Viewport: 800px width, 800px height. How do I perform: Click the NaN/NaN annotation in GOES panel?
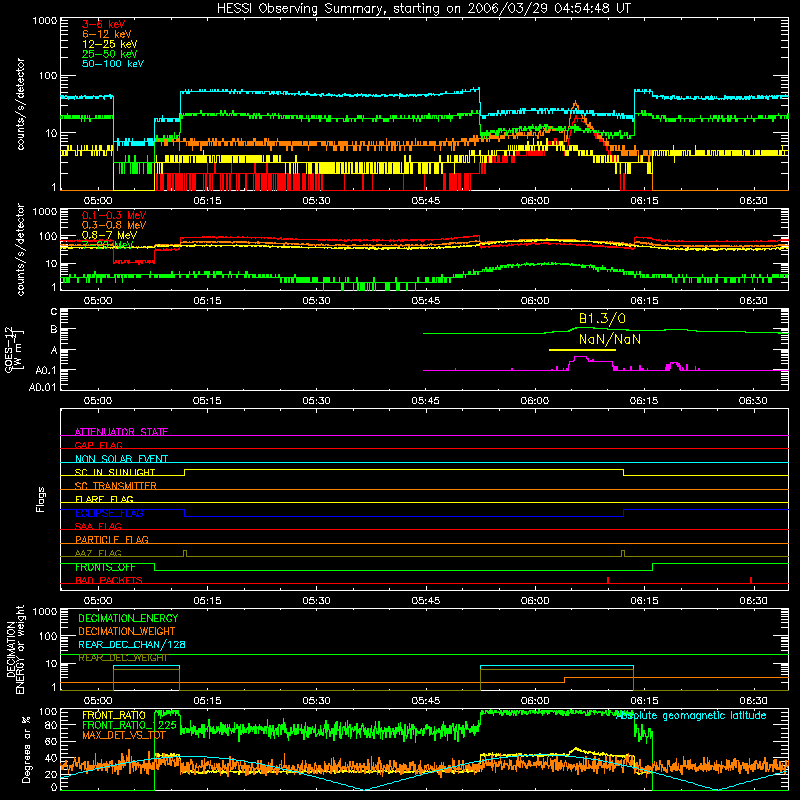pos(610,339)
